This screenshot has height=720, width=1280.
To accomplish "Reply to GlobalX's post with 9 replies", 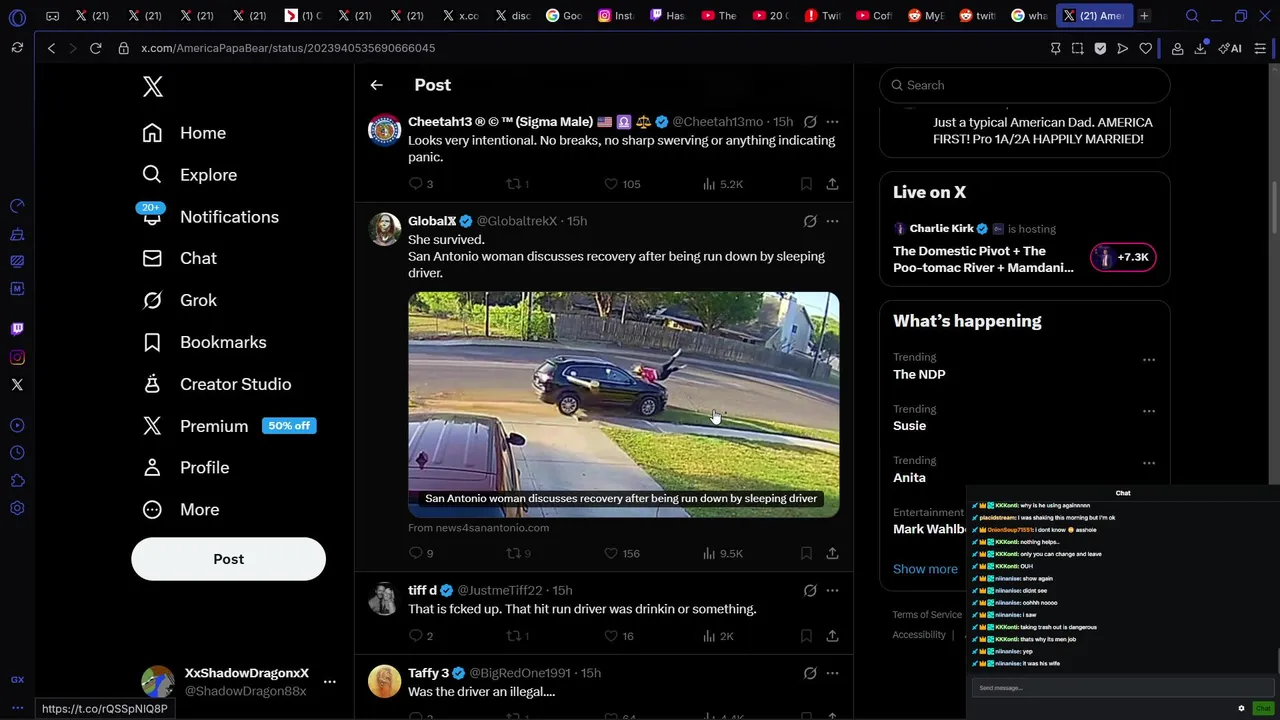I will 416,553.
